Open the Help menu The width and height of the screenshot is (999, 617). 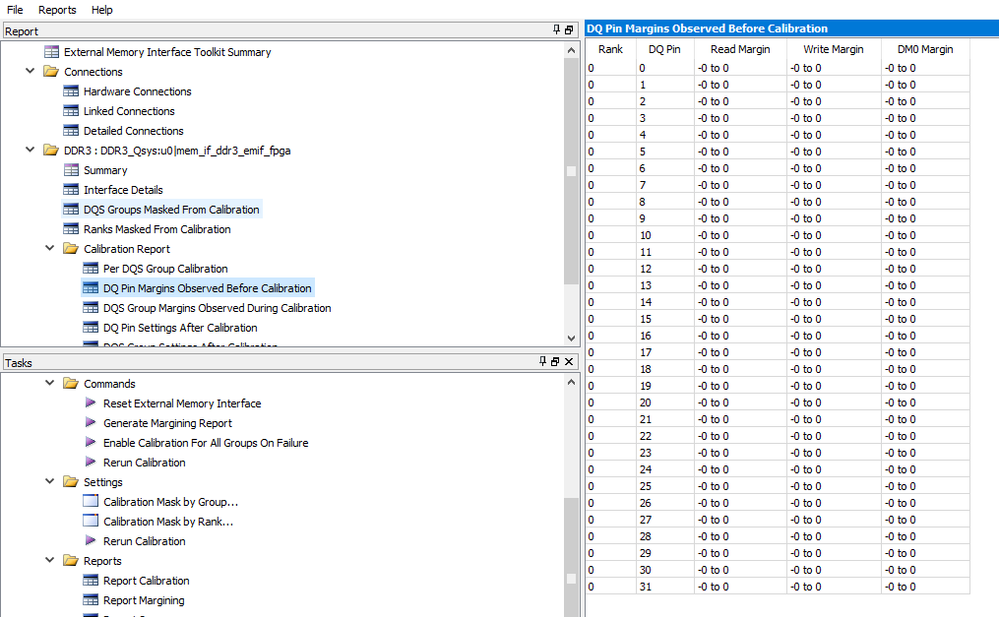(102, 10)
